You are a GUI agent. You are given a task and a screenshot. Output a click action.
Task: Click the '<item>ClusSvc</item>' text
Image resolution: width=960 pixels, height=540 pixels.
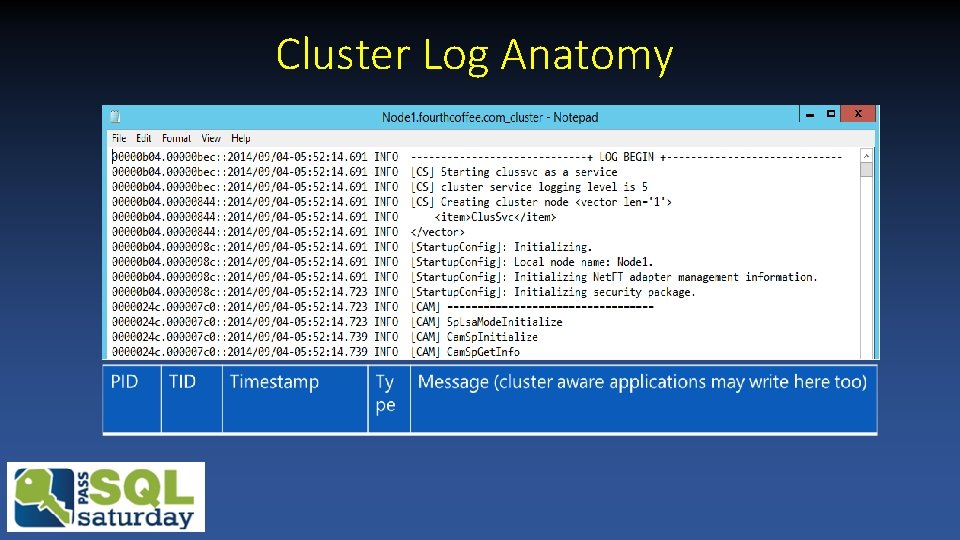click(495, 217)
